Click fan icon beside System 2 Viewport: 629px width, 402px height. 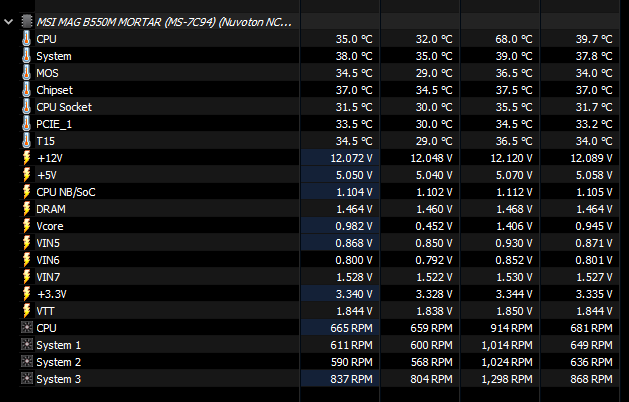pyautogui.click(x=26, y=361)
